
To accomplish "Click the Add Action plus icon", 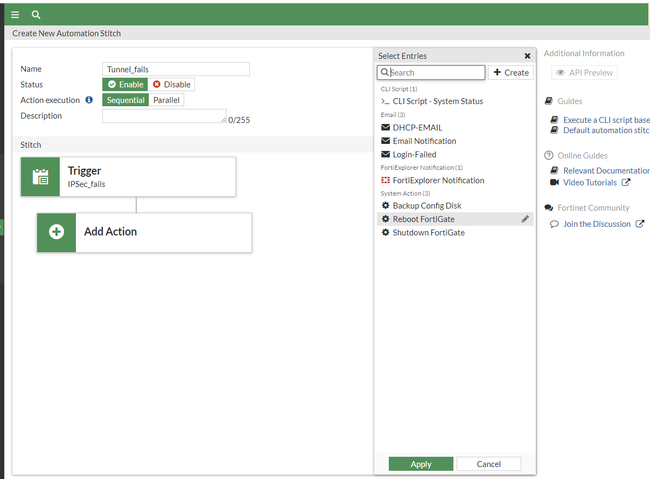I will tap(56, 232).
